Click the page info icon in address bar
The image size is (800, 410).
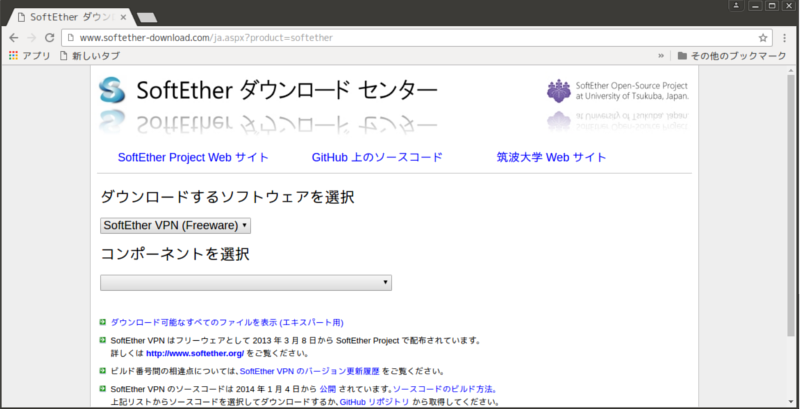pos(71,38)
